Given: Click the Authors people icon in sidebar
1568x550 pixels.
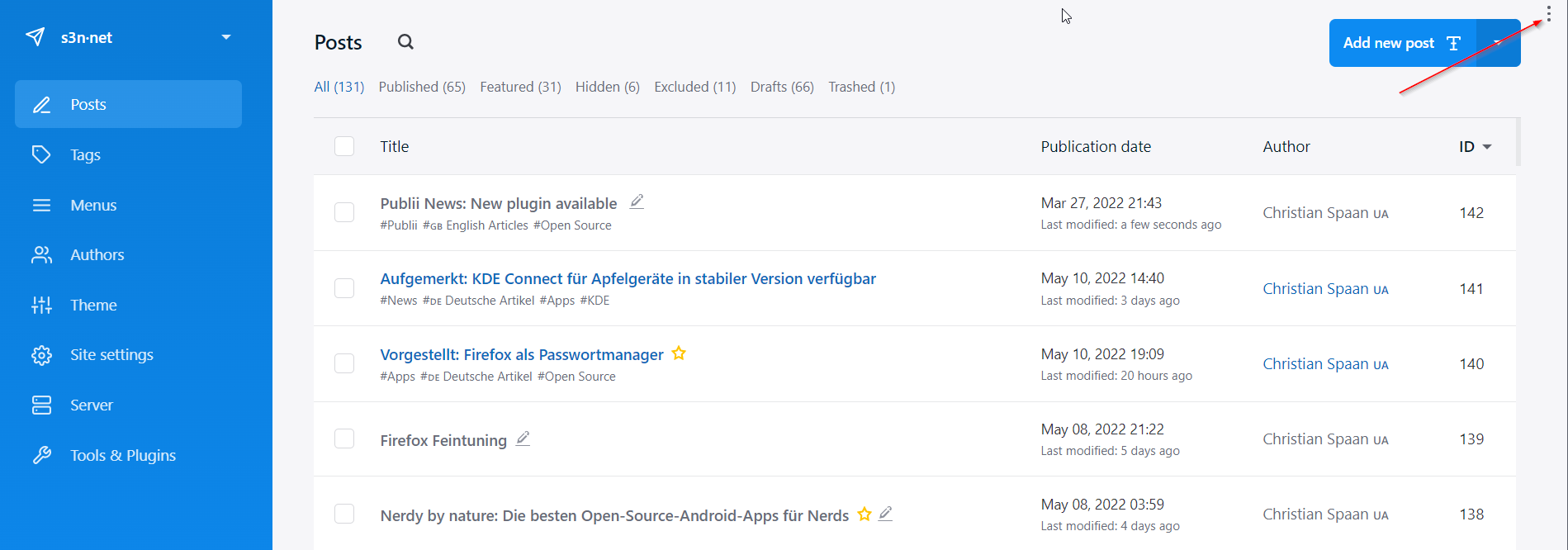Looking at the screenshot, I should 41,254.
